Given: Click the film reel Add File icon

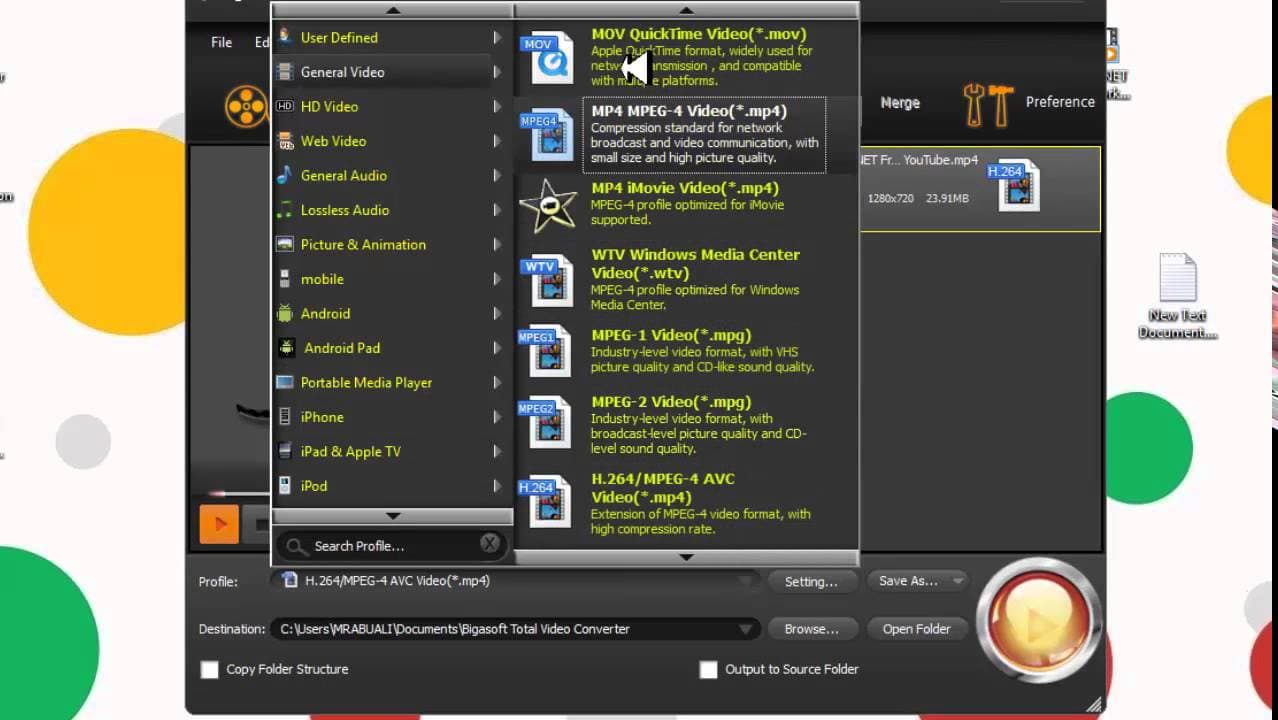Looking at the screenshot, I should click(246, 107).
